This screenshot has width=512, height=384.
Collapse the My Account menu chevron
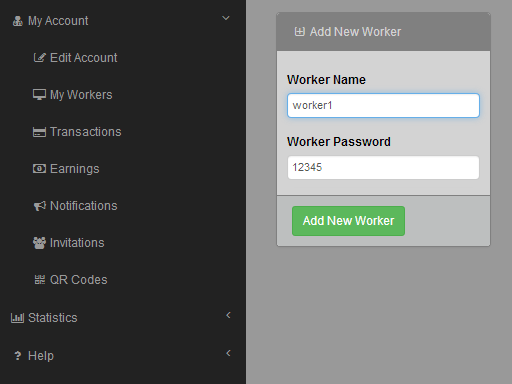226,18
